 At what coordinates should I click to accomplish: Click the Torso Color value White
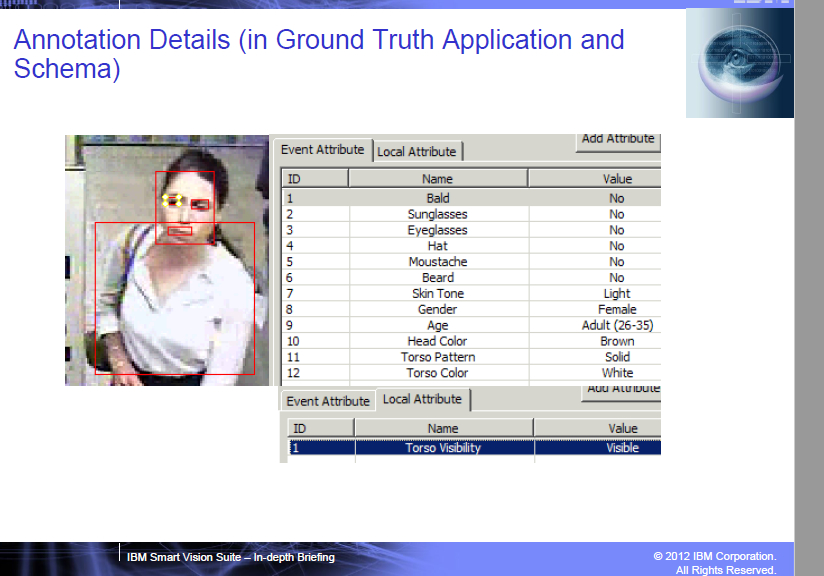click(x=617, y=373)
